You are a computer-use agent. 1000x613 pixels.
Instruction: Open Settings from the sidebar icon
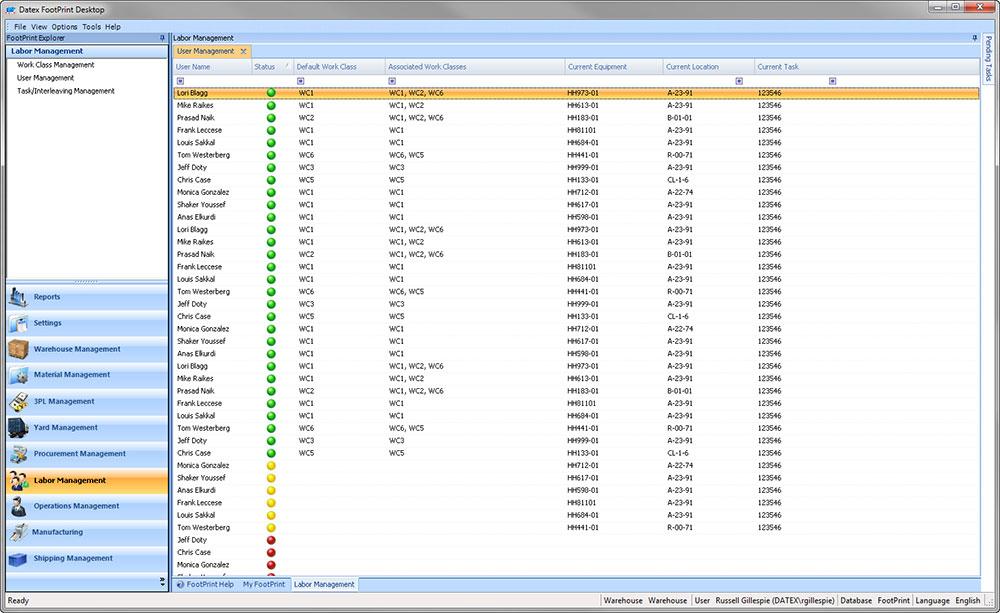19,323
